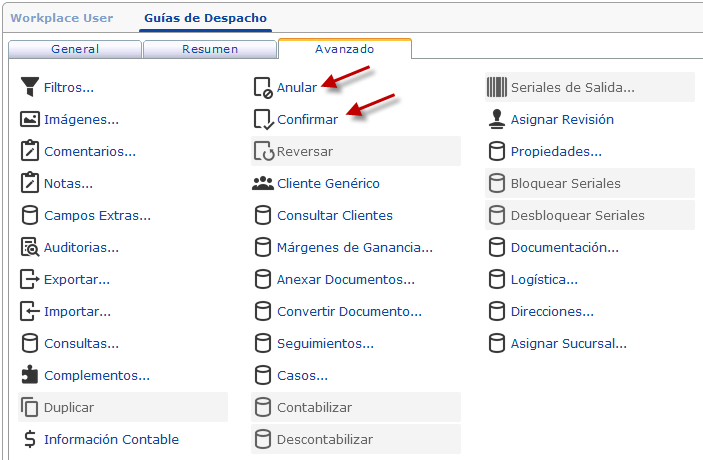Click the stamp icon beside Asignar Revisión
Screen dimensions: 703x460
coord(496,119)
